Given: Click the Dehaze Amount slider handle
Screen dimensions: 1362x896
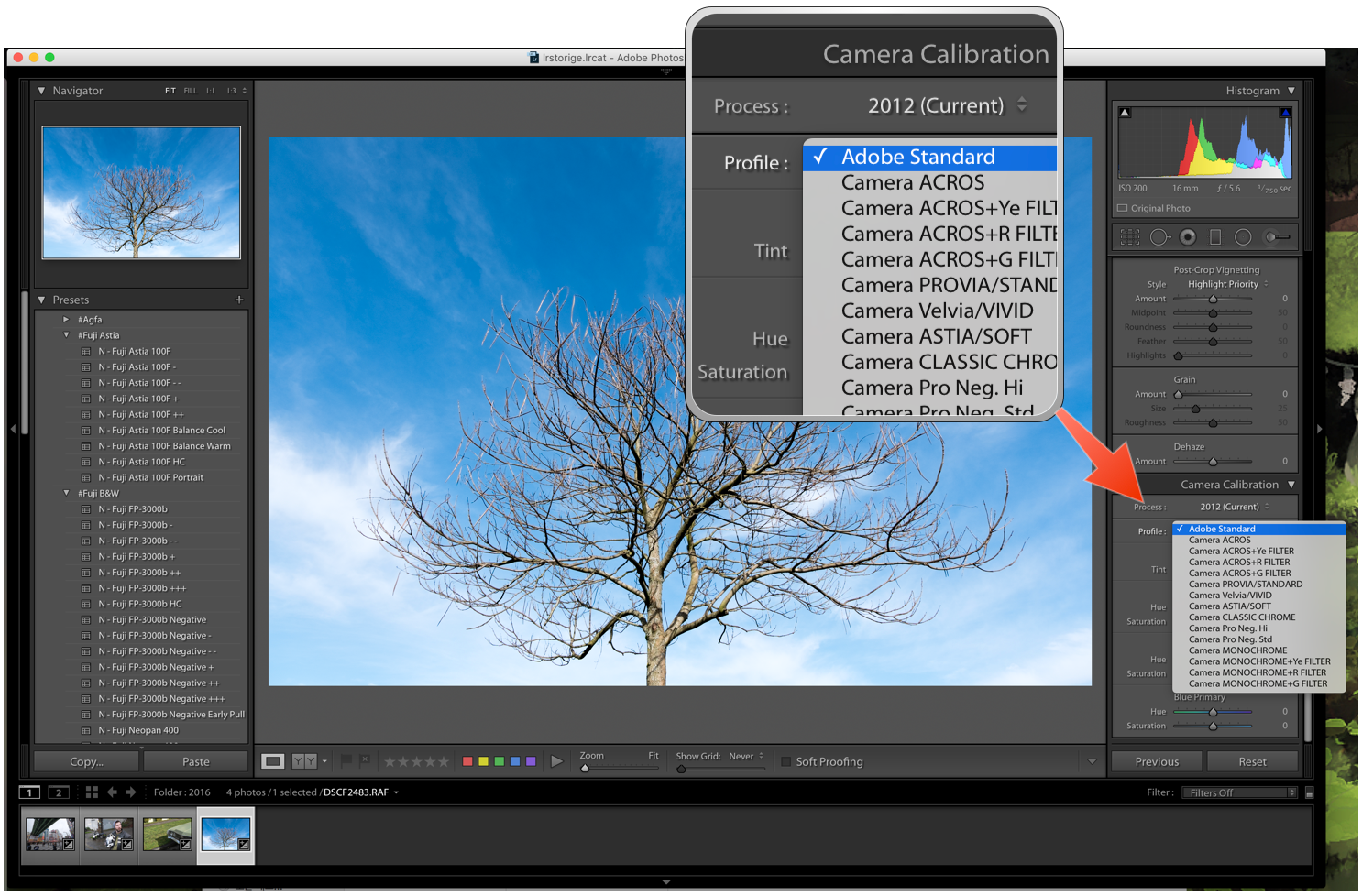Looking at the screenshot, I should pos(1213,462).
